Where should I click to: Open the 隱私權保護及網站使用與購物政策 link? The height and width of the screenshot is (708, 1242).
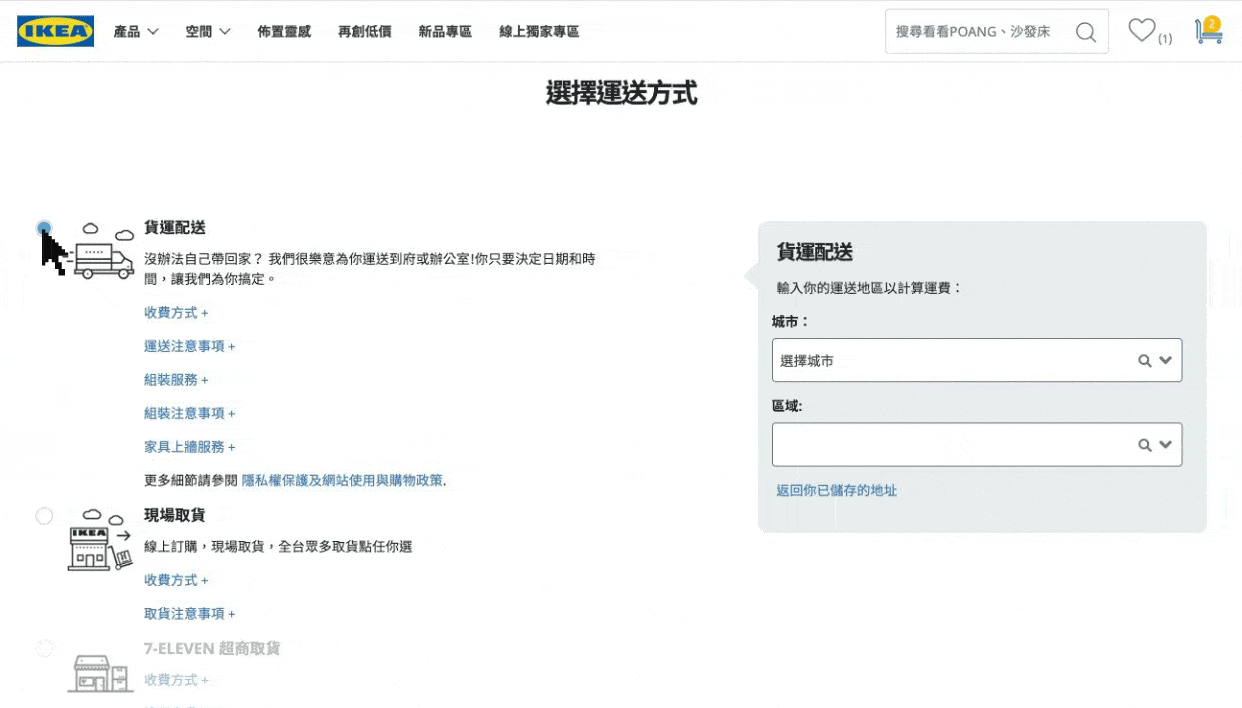(x=342, y=481)
